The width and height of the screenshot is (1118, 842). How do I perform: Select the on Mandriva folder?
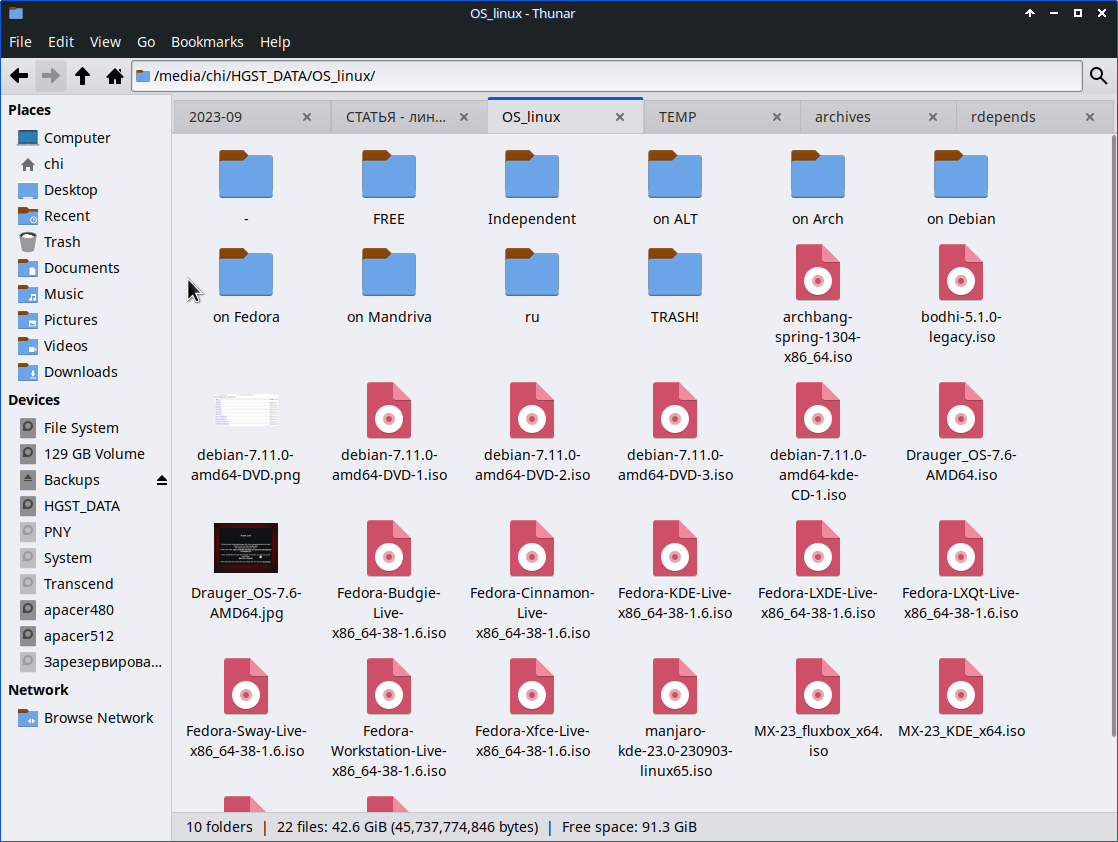[x=389, y=287]
